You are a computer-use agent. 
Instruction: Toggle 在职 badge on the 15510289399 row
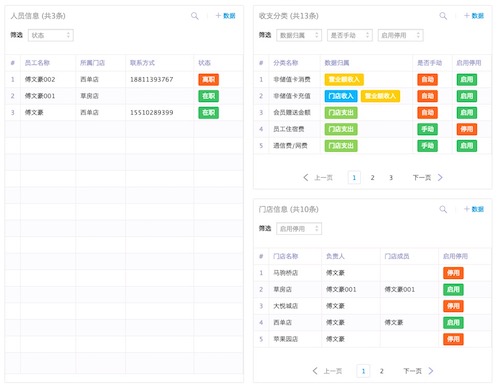(x=209, y=113)
